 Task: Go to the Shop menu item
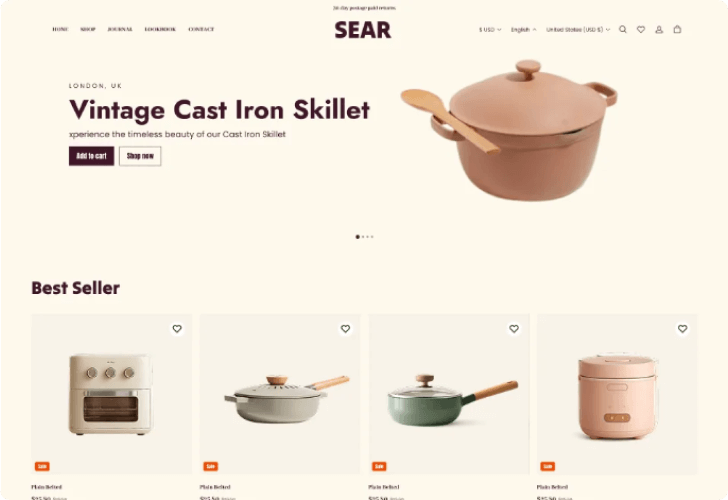88,29
